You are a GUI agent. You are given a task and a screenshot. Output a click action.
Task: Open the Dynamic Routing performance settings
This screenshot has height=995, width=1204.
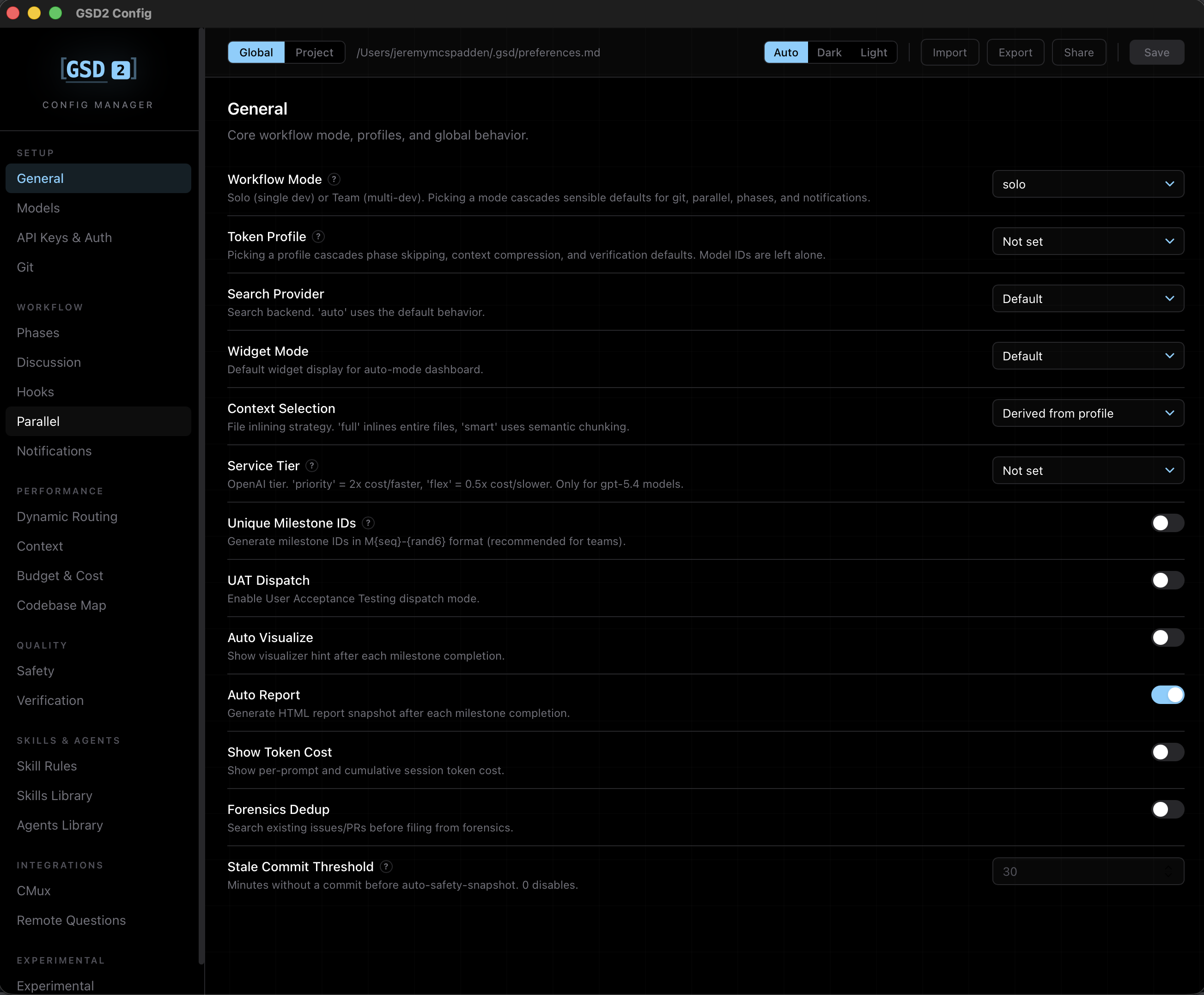point(67,516)
